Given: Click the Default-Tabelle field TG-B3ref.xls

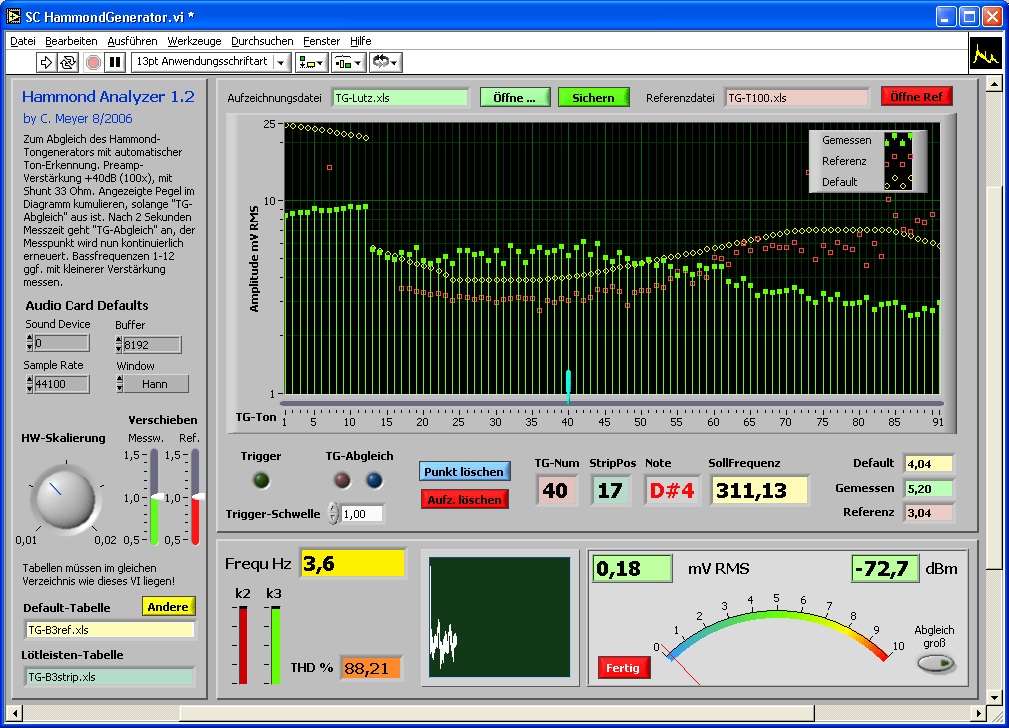Looking at the screenshot, I should tap(110, 630).
